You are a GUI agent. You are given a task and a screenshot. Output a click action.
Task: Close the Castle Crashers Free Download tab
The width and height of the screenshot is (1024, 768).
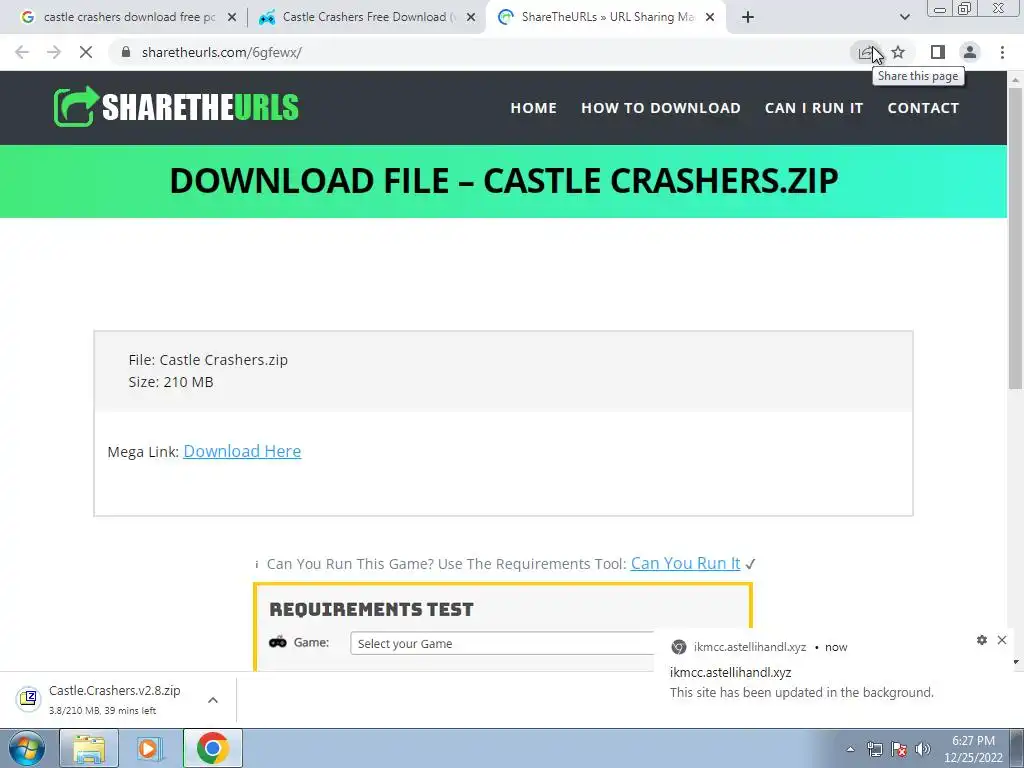[471, 18]
